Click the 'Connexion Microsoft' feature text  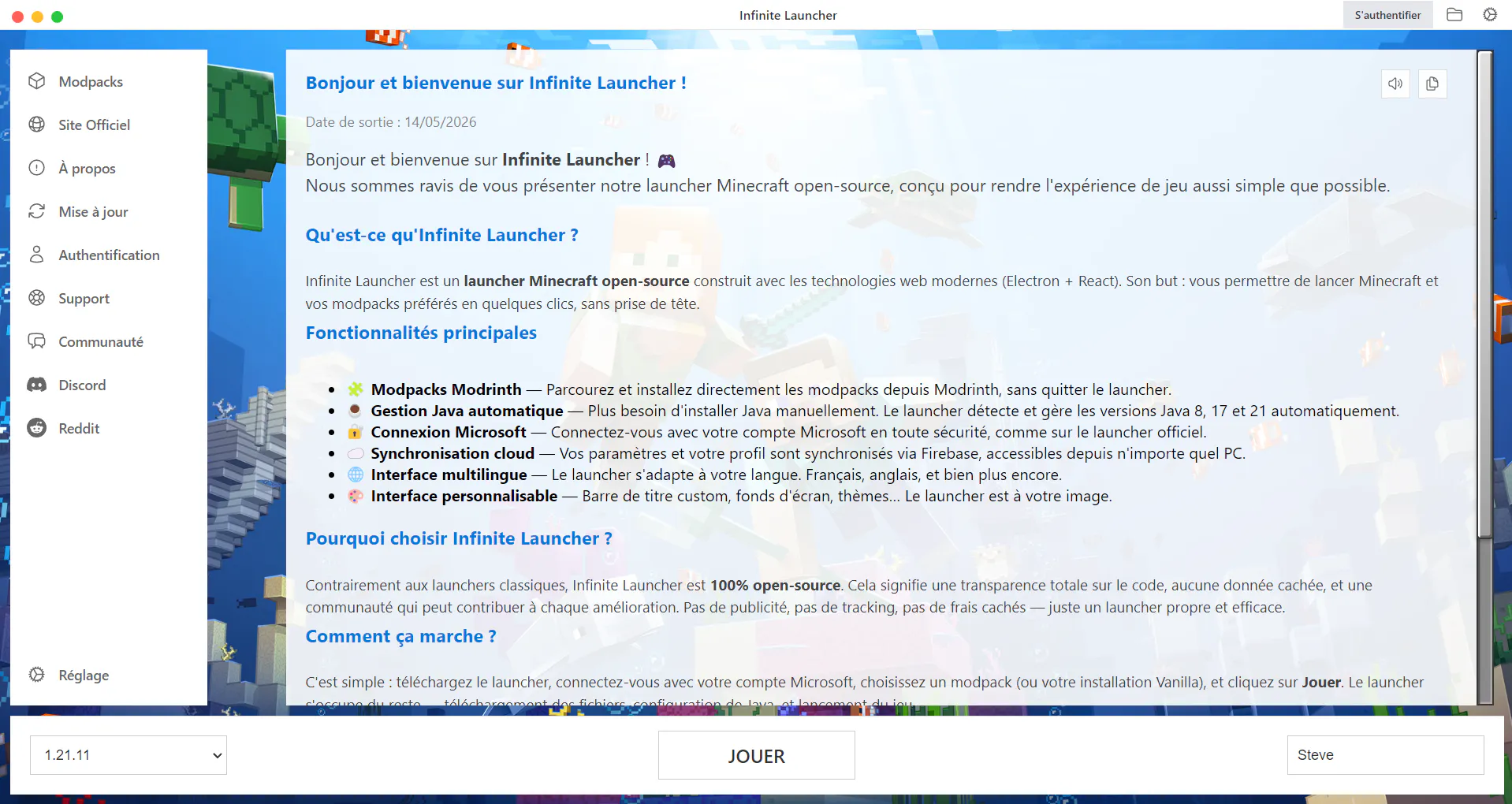[449, 432]
